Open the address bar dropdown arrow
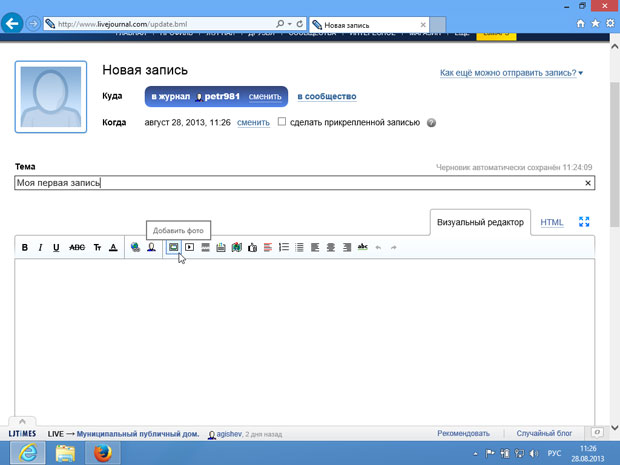Screen dimensions: 620x465 click(289, 22)
